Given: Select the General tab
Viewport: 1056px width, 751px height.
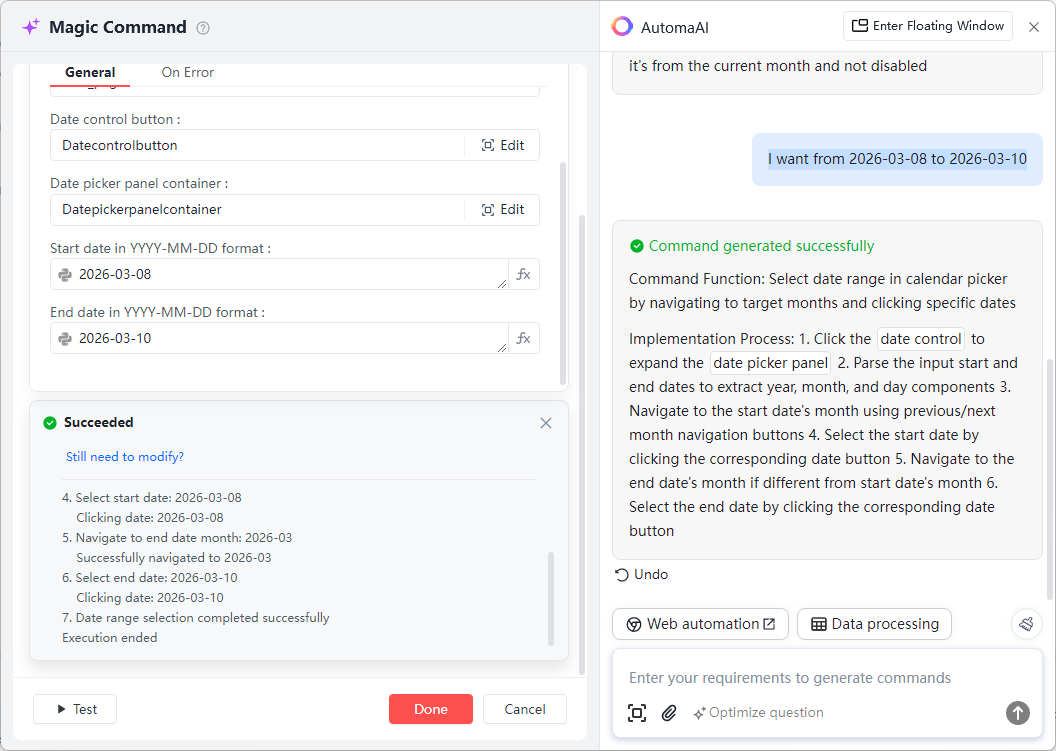Looking at the screenshot, I should point(89,72).
